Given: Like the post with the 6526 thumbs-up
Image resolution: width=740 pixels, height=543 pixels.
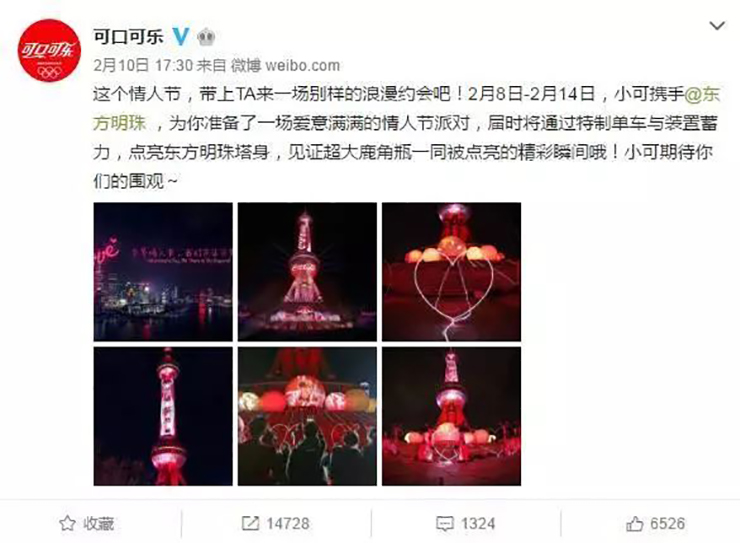Looking at the screenshot, I should 634,523.
